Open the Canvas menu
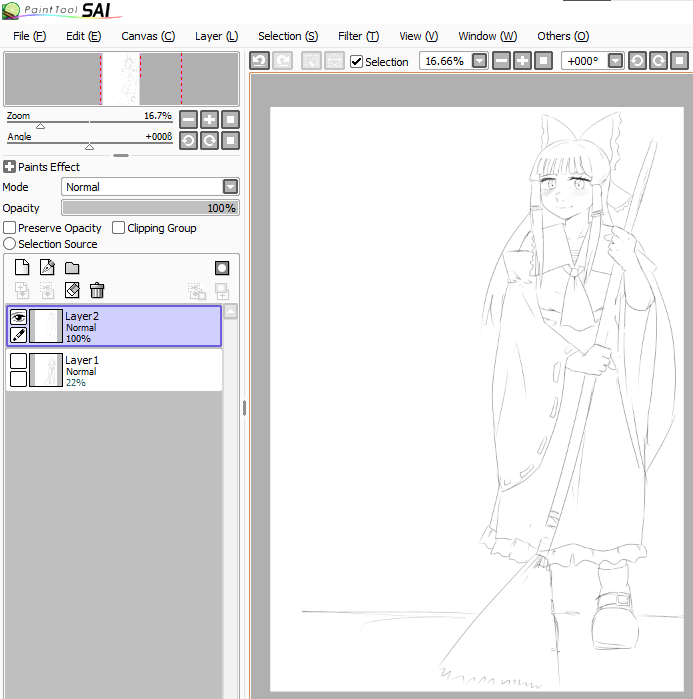 (148, 36)
